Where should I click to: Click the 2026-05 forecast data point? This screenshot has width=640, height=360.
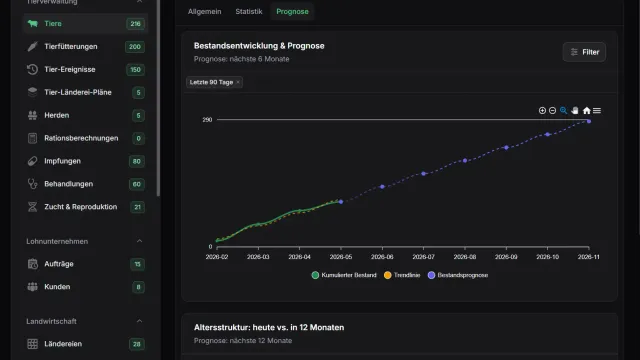pos(341,202)
